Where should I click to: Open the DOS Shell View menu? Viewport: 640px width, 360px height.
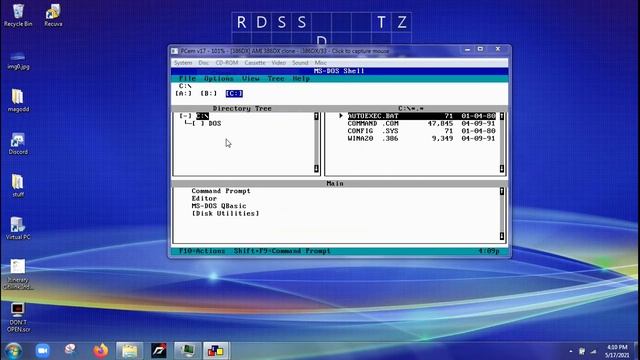tap(251, 78)
